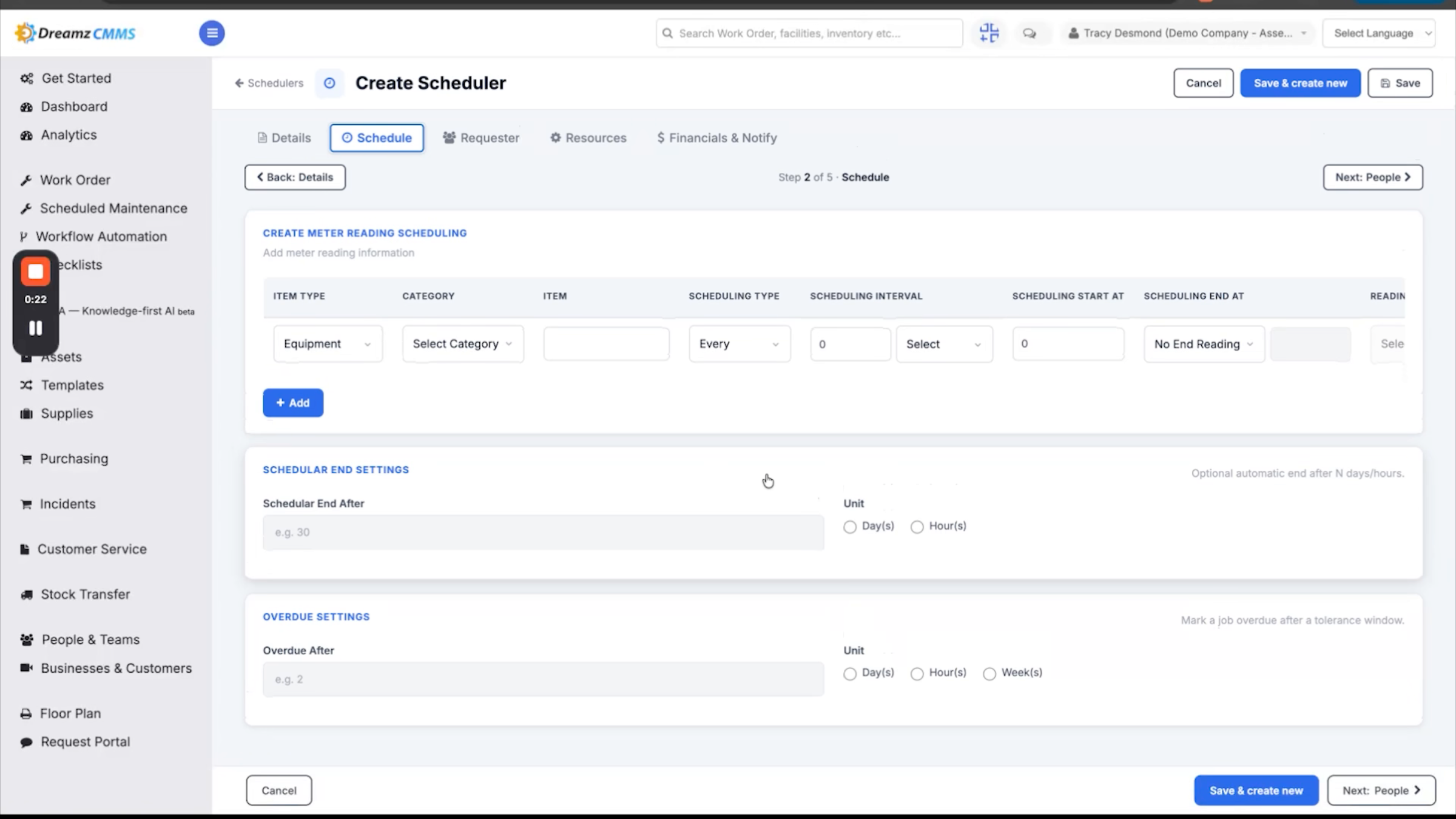Click the People & Teams group icon
Viewport: 1456px width, 819px height.
[x=27, y=639]
